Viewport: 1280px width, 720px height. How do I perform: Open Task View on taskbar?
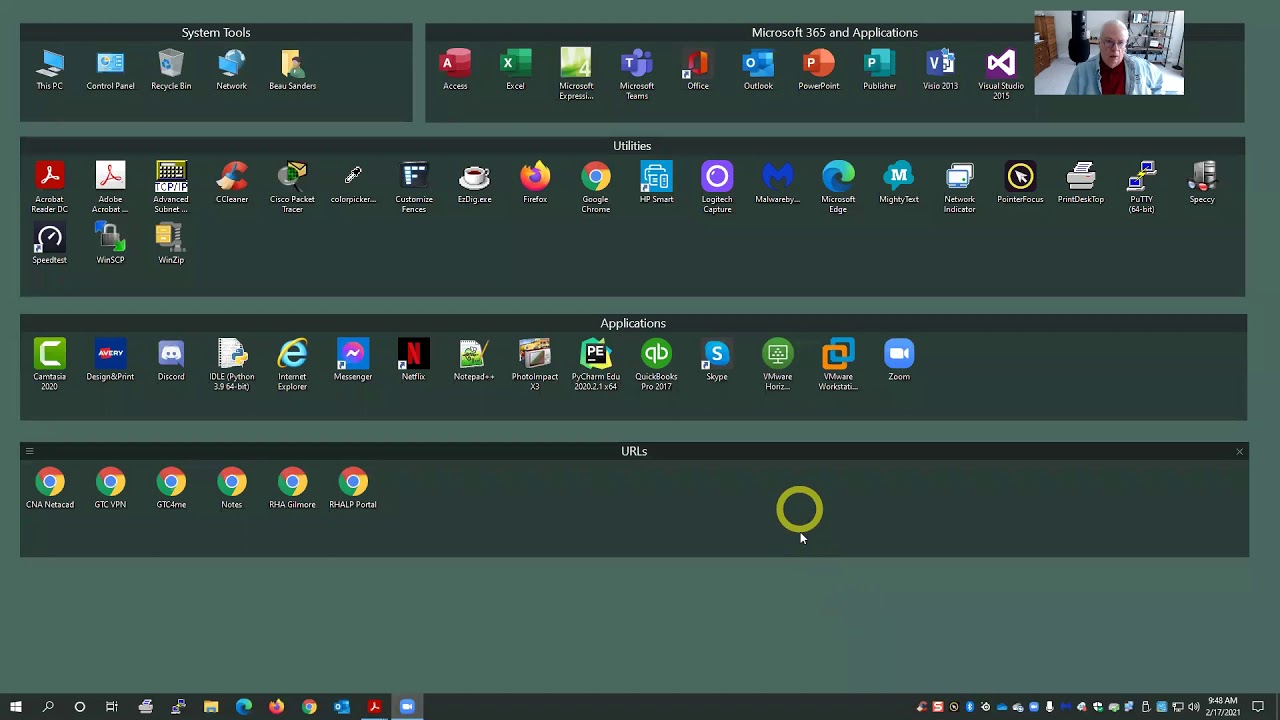point(112,707)
